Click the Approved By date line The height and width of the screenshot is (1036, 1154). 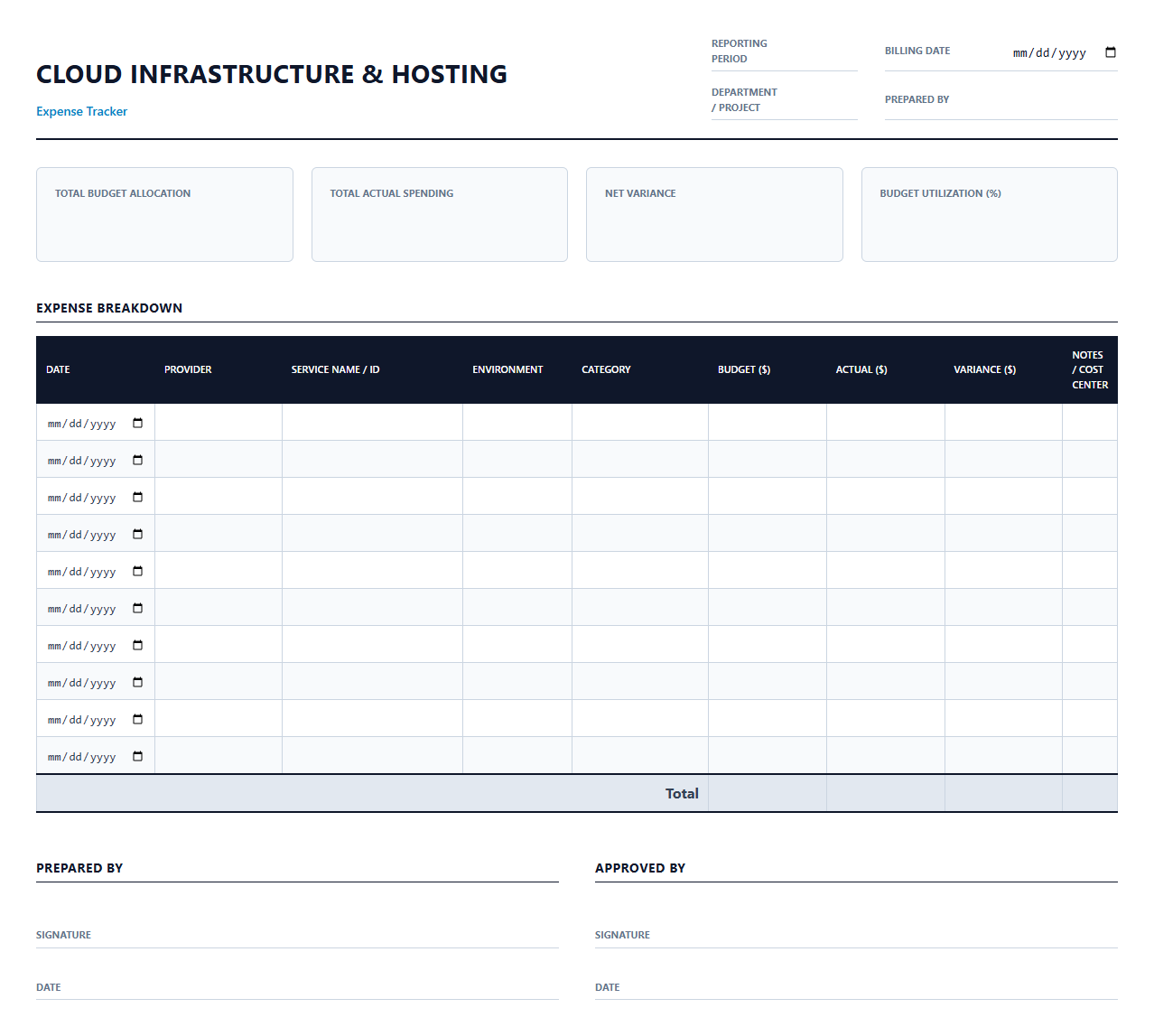point(856,987)
